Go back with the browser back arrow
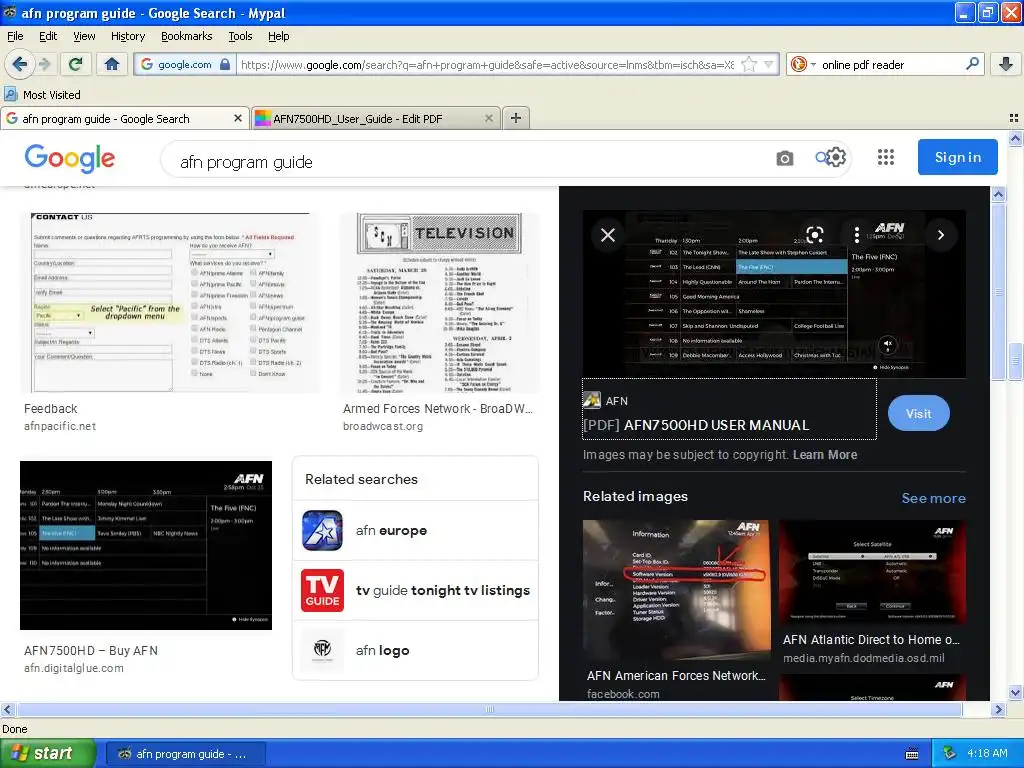The width and height of the screenshot is (1024, 768). click(19, 64)
